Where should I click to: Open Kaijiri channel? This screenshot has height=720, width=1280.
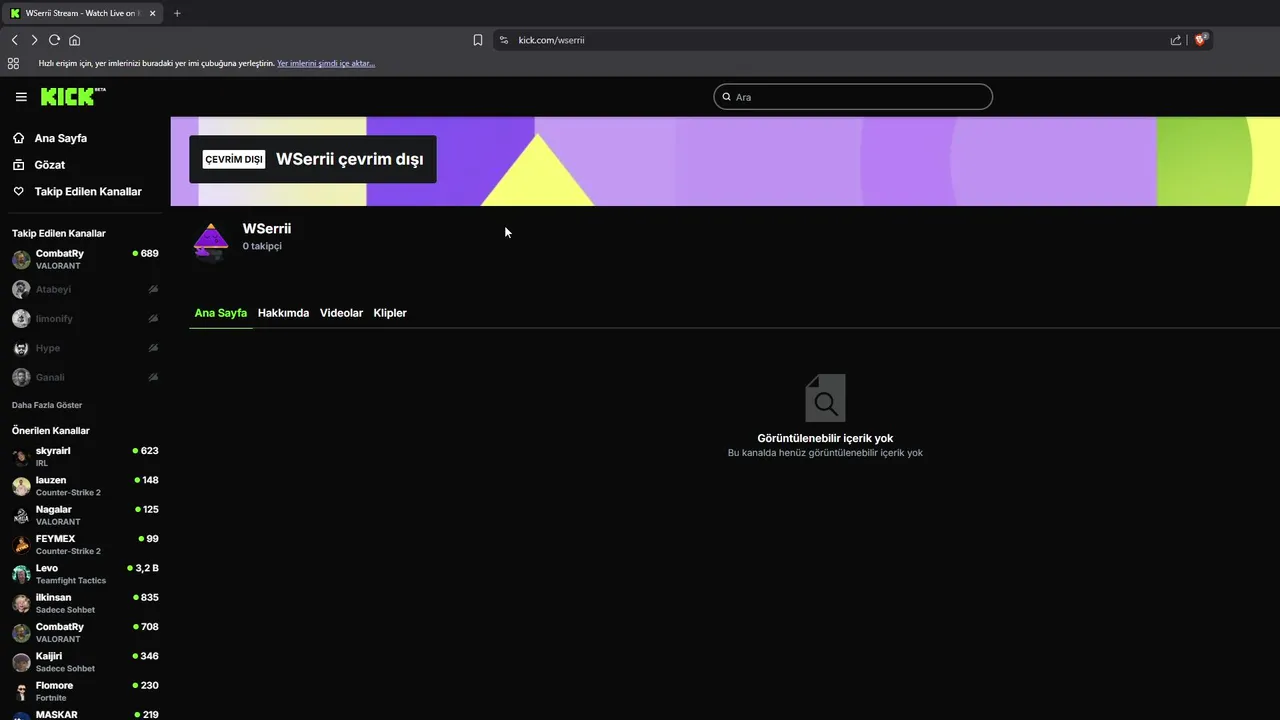pos(85,662)
